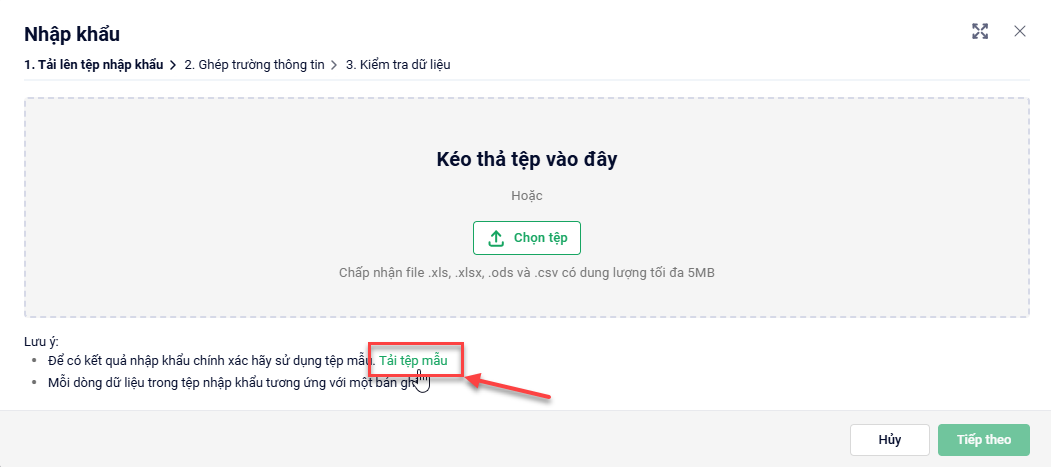Click the chevron before step 3

(x=334, y=65)
